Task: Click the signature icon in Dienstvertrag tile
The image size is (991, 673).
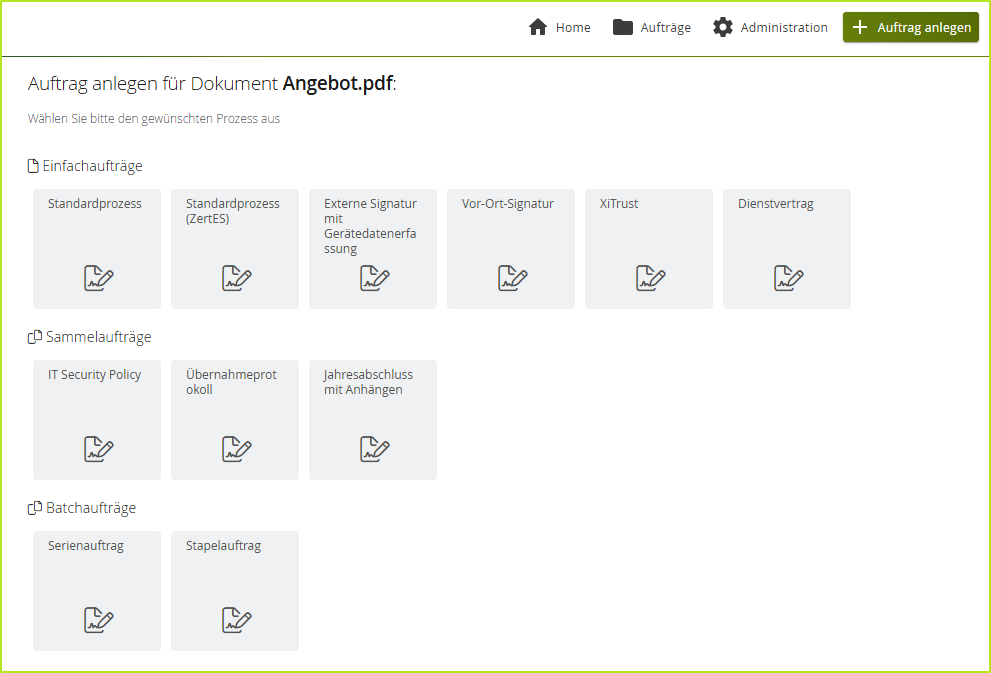Action: pyautogui.click(x=788, y=278)
